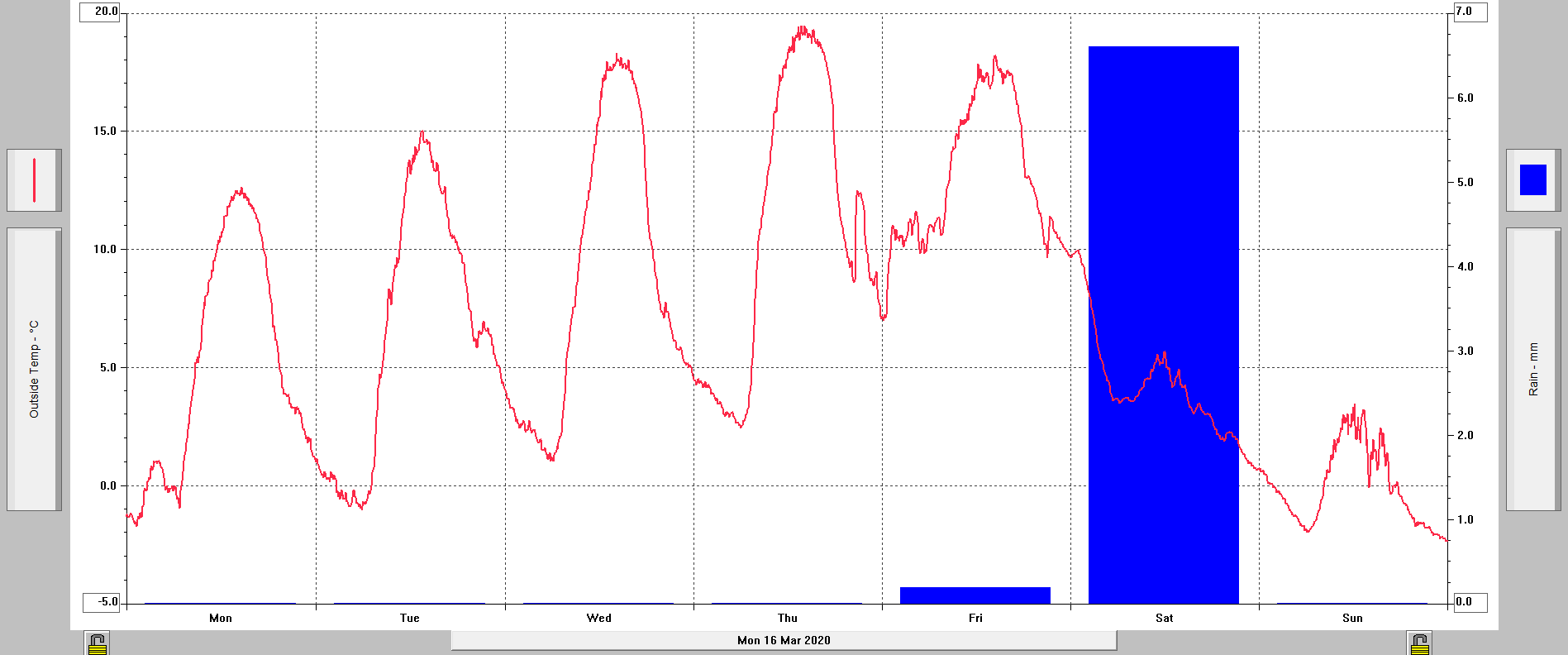This screenshot has width=1568, height=655.
Task: Select the Sun day label
Action: [1352, 618]
